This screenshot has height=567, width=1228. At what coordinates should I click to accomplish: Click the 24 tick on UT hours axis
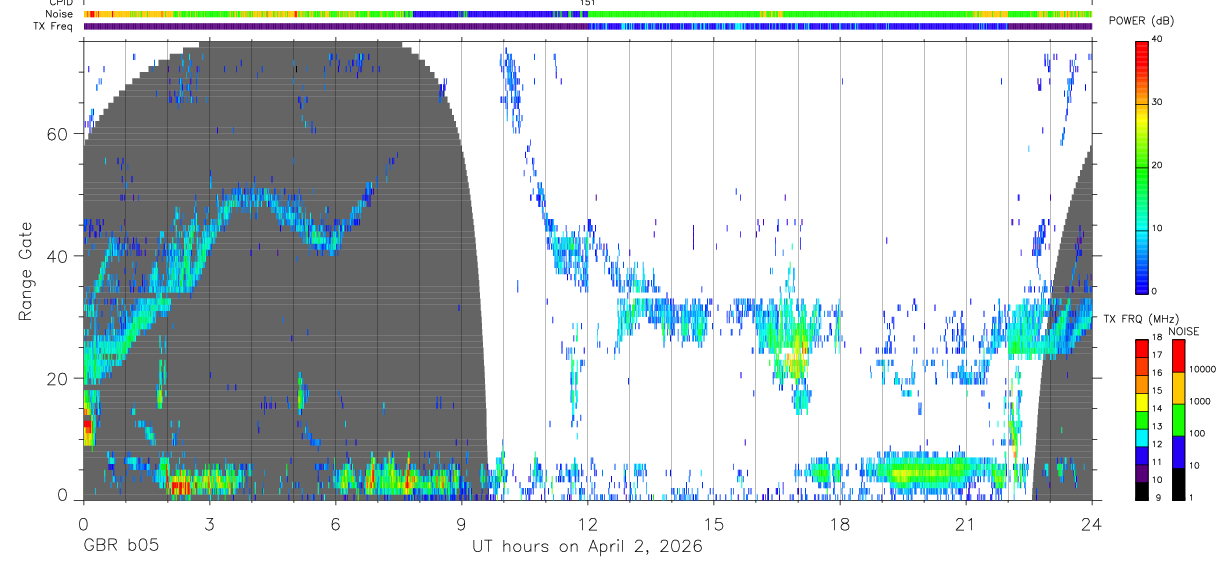(1092, 524)
